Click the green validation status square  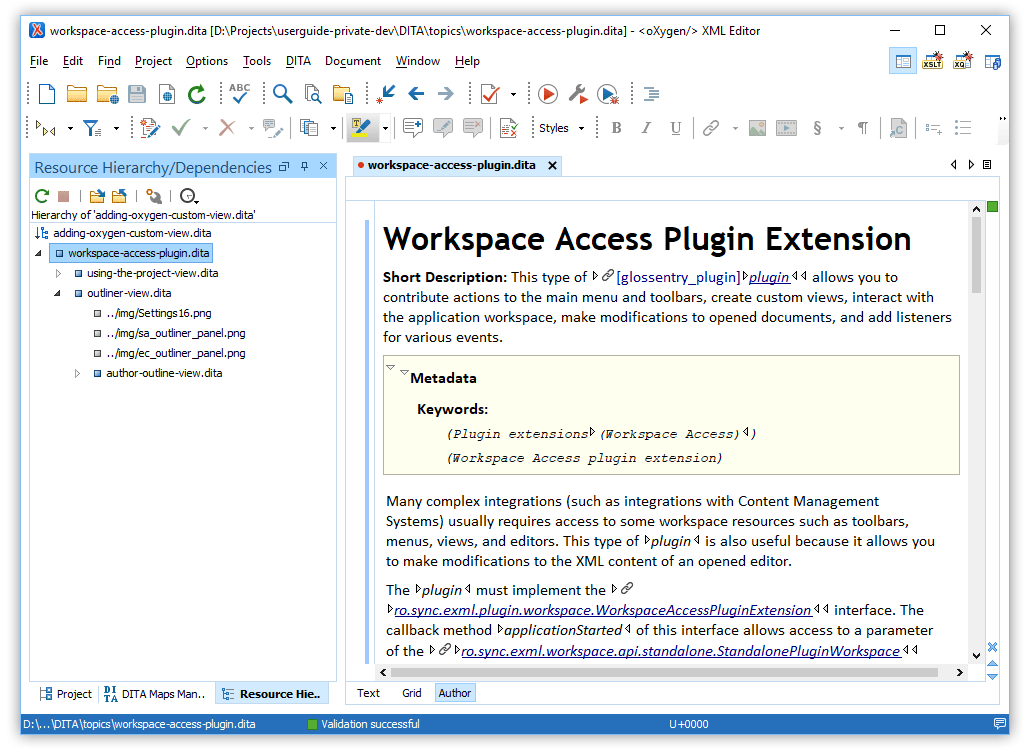click(993, 207)
